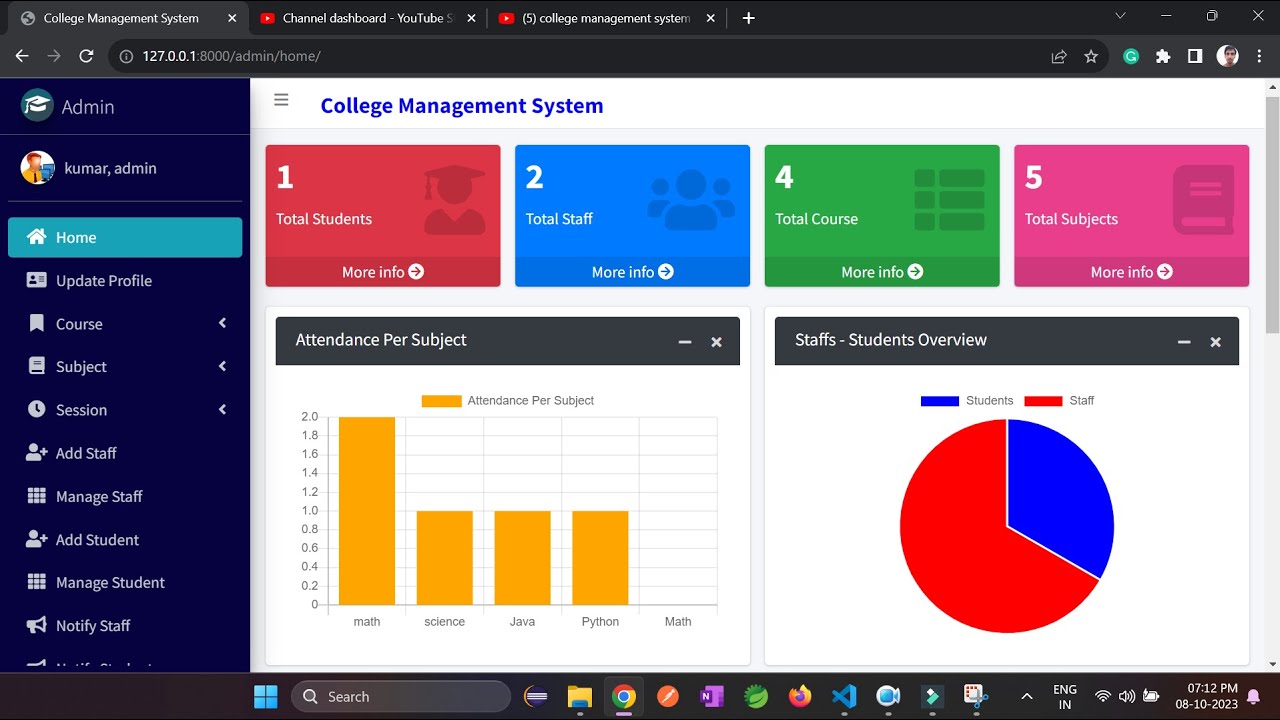1280x720 pixels.
Task: Collapse the Staffs - Students Overview panel
Action: tap(1184, 341)
